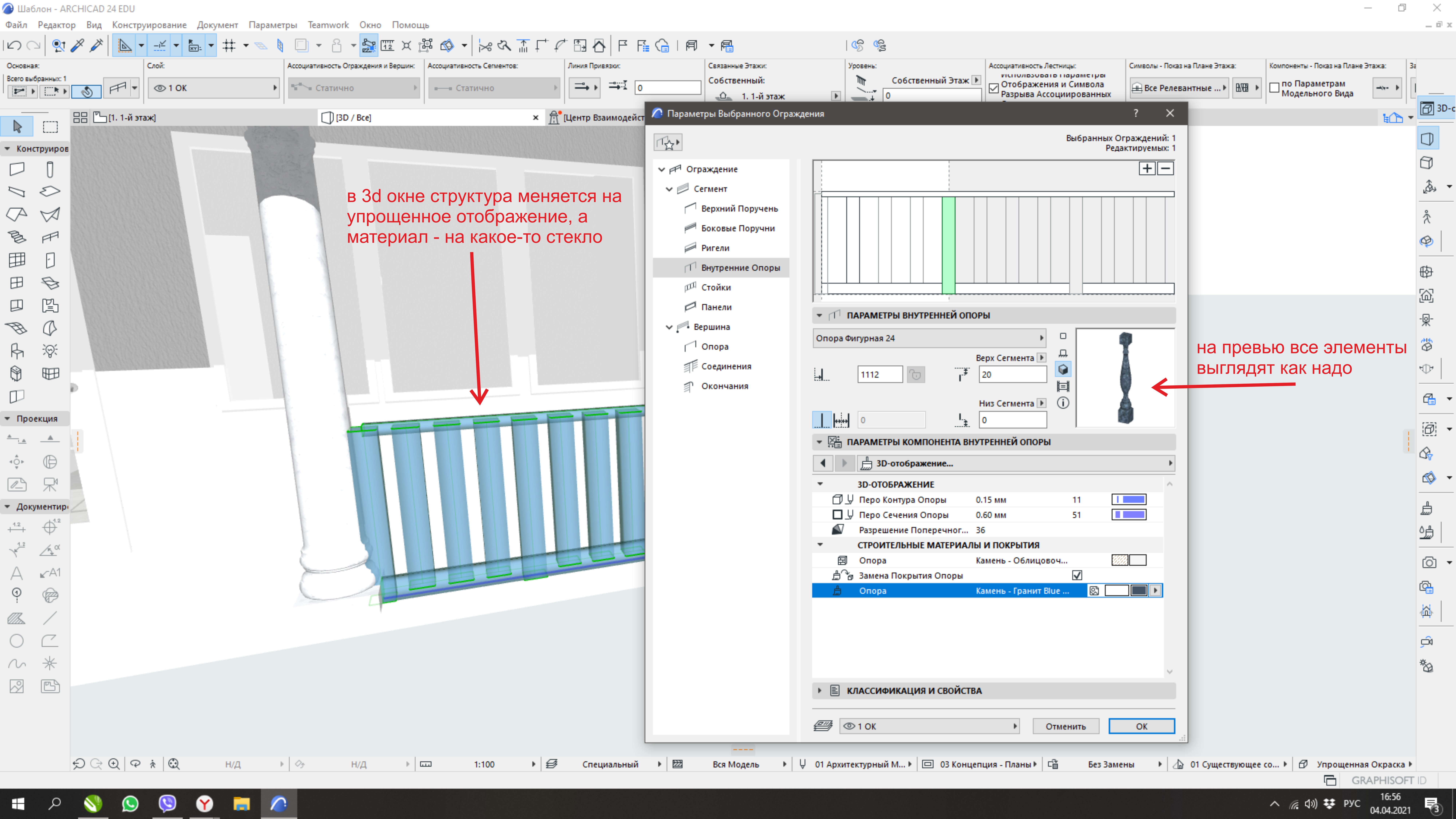The width and height of the screenshot is (1456, 819).
Task: Show info for post via info icon
Action: 1063,403
